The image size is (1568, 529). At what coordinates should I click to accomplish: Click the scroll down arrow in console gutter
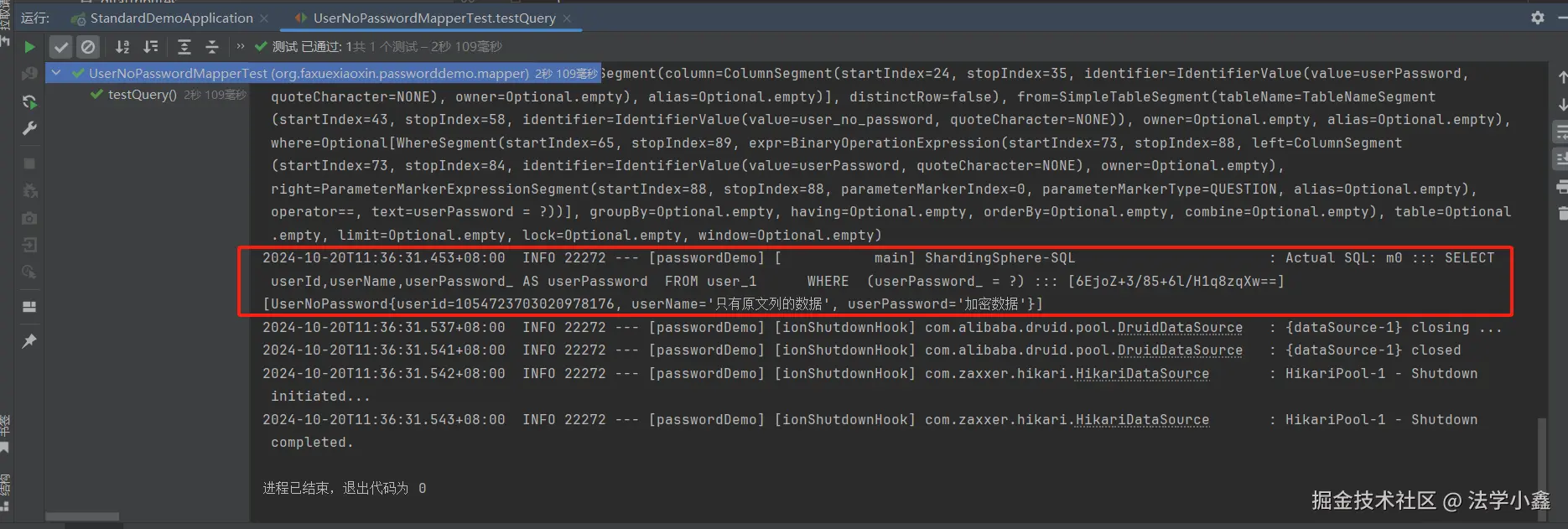[x=1561, y=104]
